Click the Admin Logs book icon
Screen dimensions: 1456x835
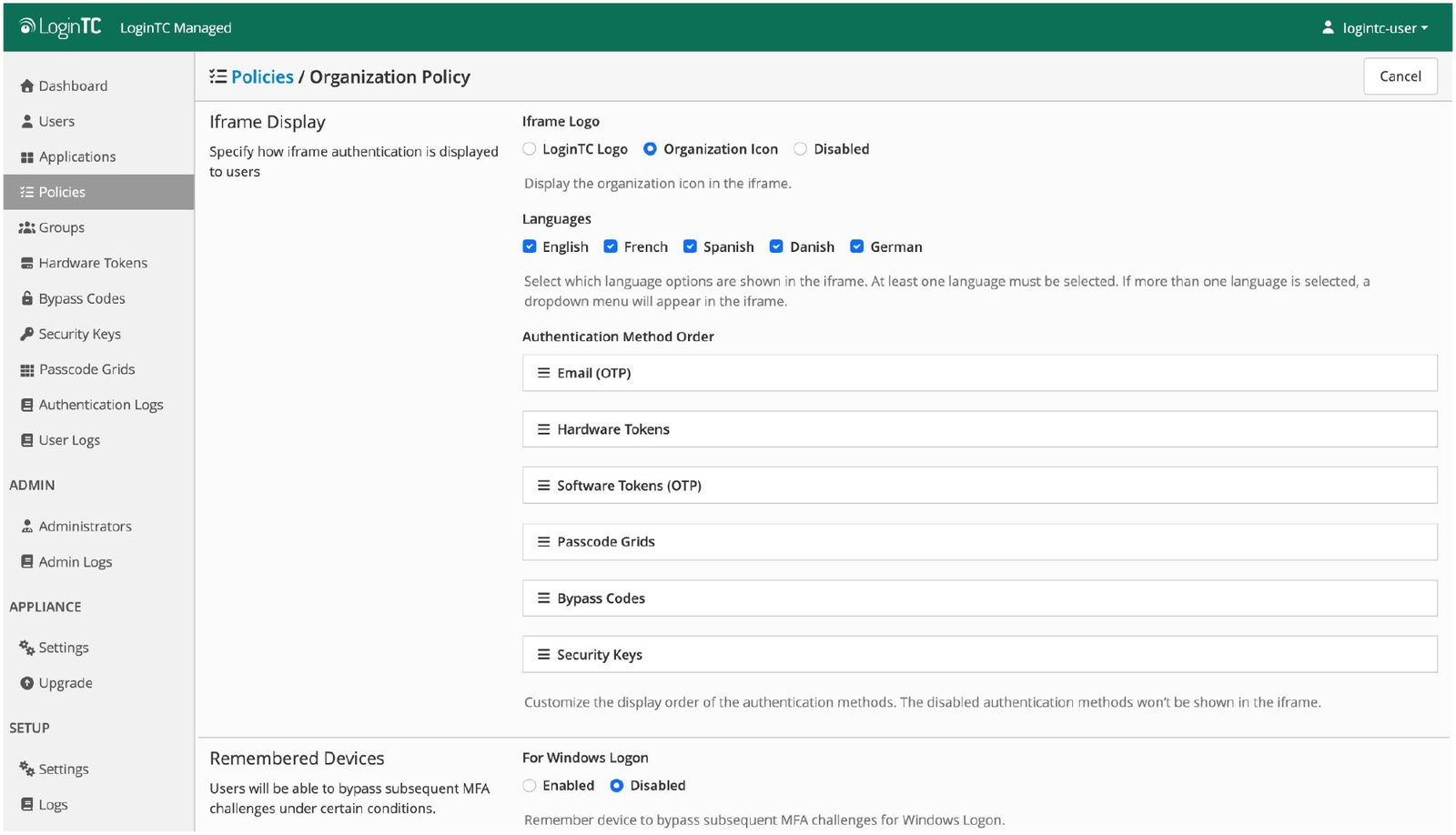(27, 561)
